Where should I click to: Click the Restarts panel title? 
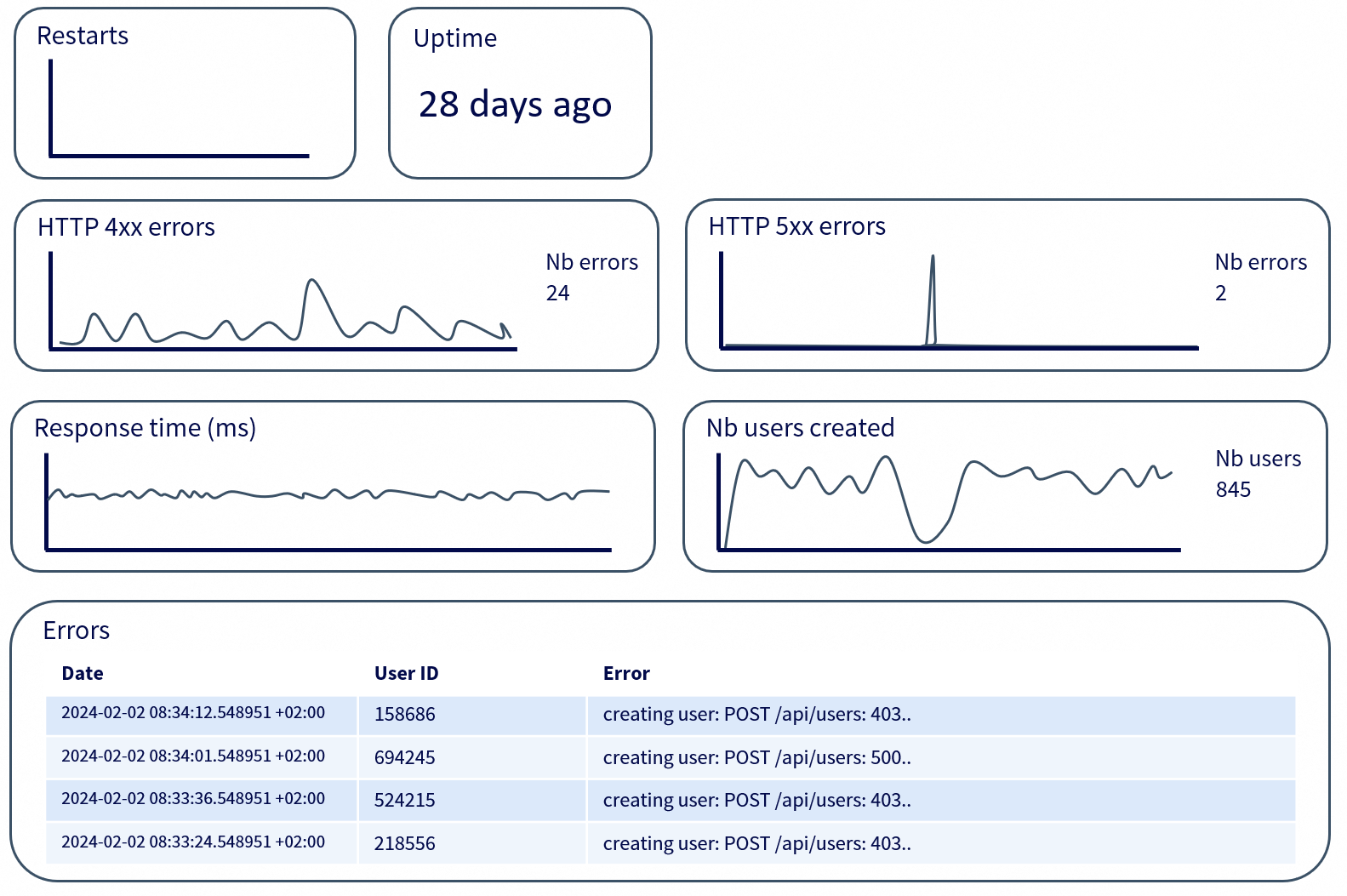point(83,36)
